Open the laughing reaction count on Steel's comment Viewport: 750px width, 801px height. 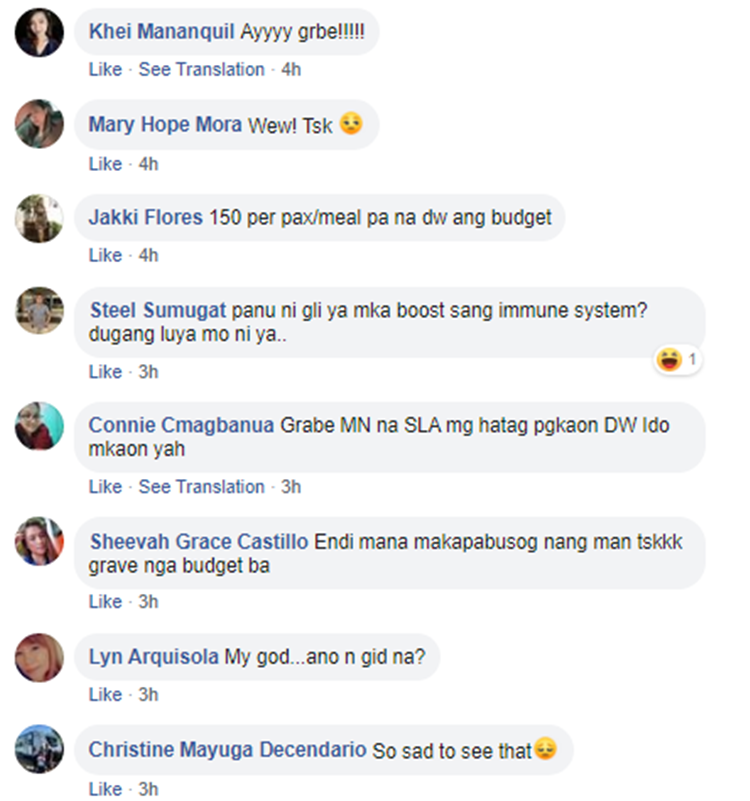coord(677,360)
